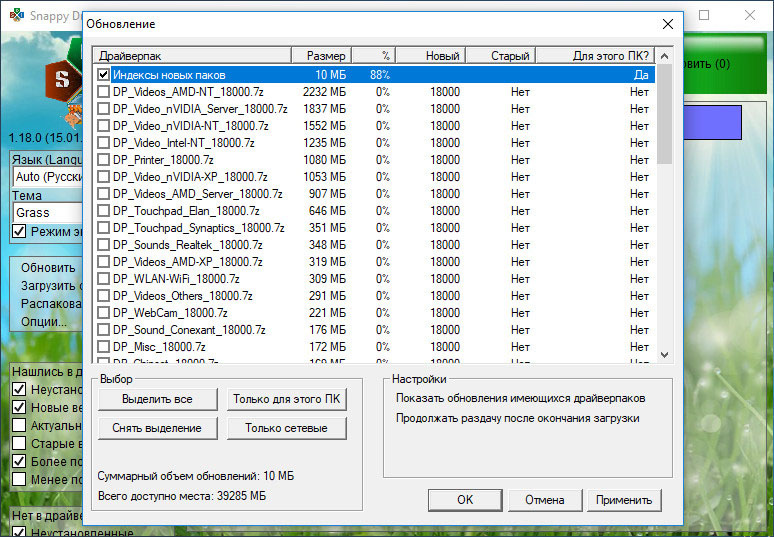This screenshot has width=774, height=537.
Task: Check the DP_Video_nVIDIA_Server_18000.7z checkbox
Action: (x=103, y=109)
